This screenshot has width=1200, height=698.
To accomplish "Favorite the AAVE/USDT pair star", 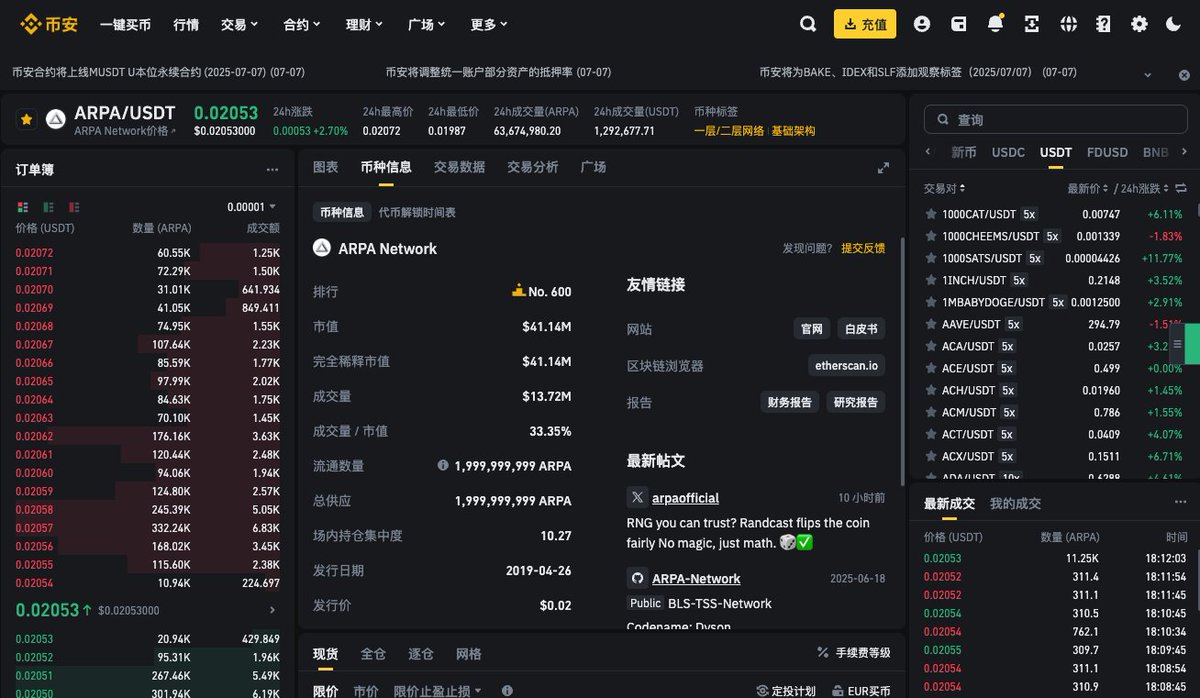I will click(931, 324).
